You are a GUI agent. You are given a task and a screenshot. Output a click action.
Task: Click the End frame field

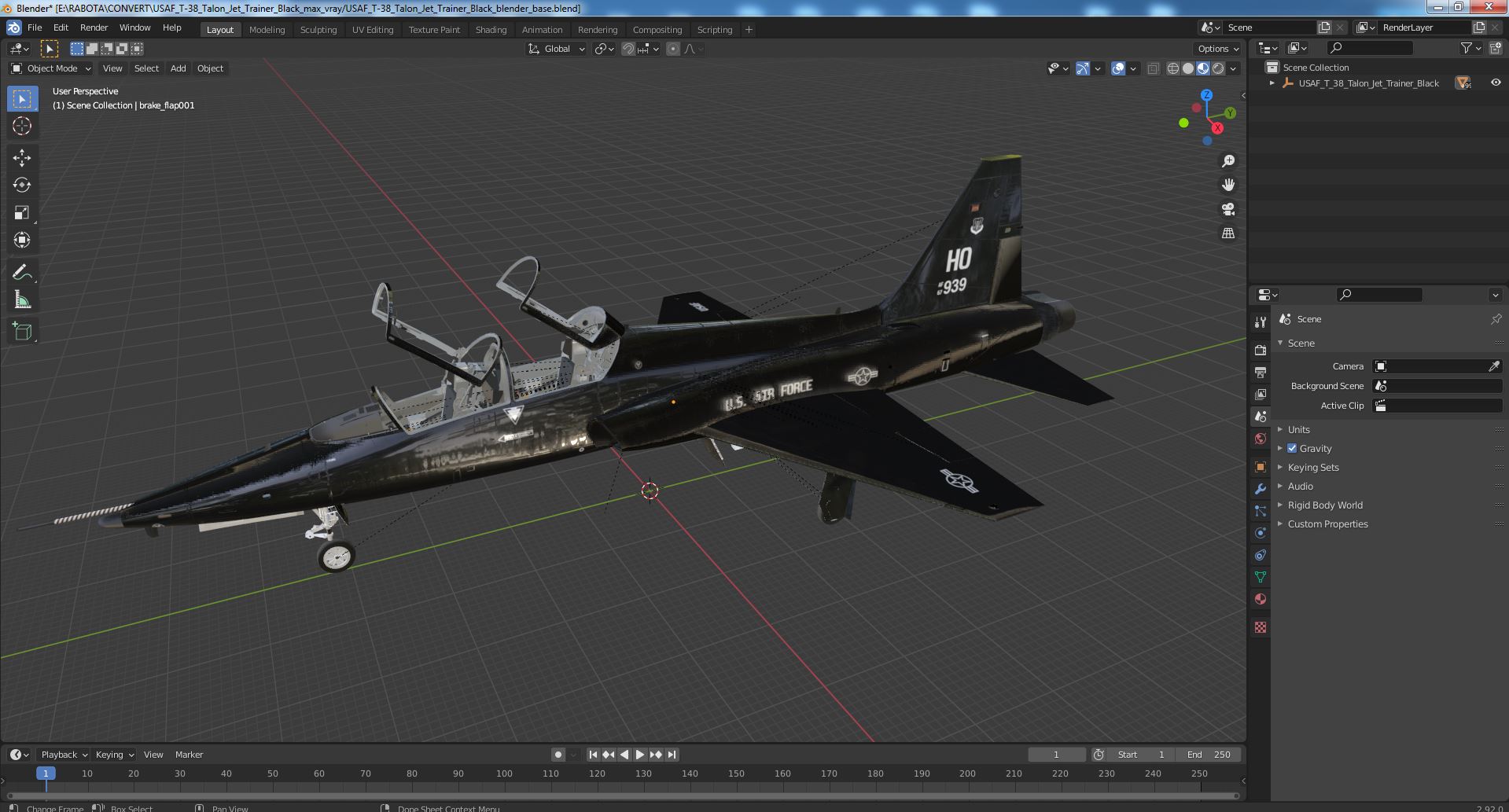point(1209,755)
